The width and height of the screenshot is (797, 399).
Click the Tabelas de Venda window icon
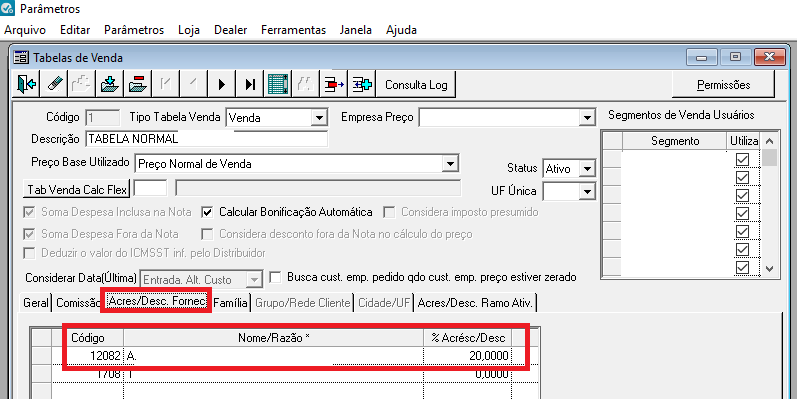point(21,57)
